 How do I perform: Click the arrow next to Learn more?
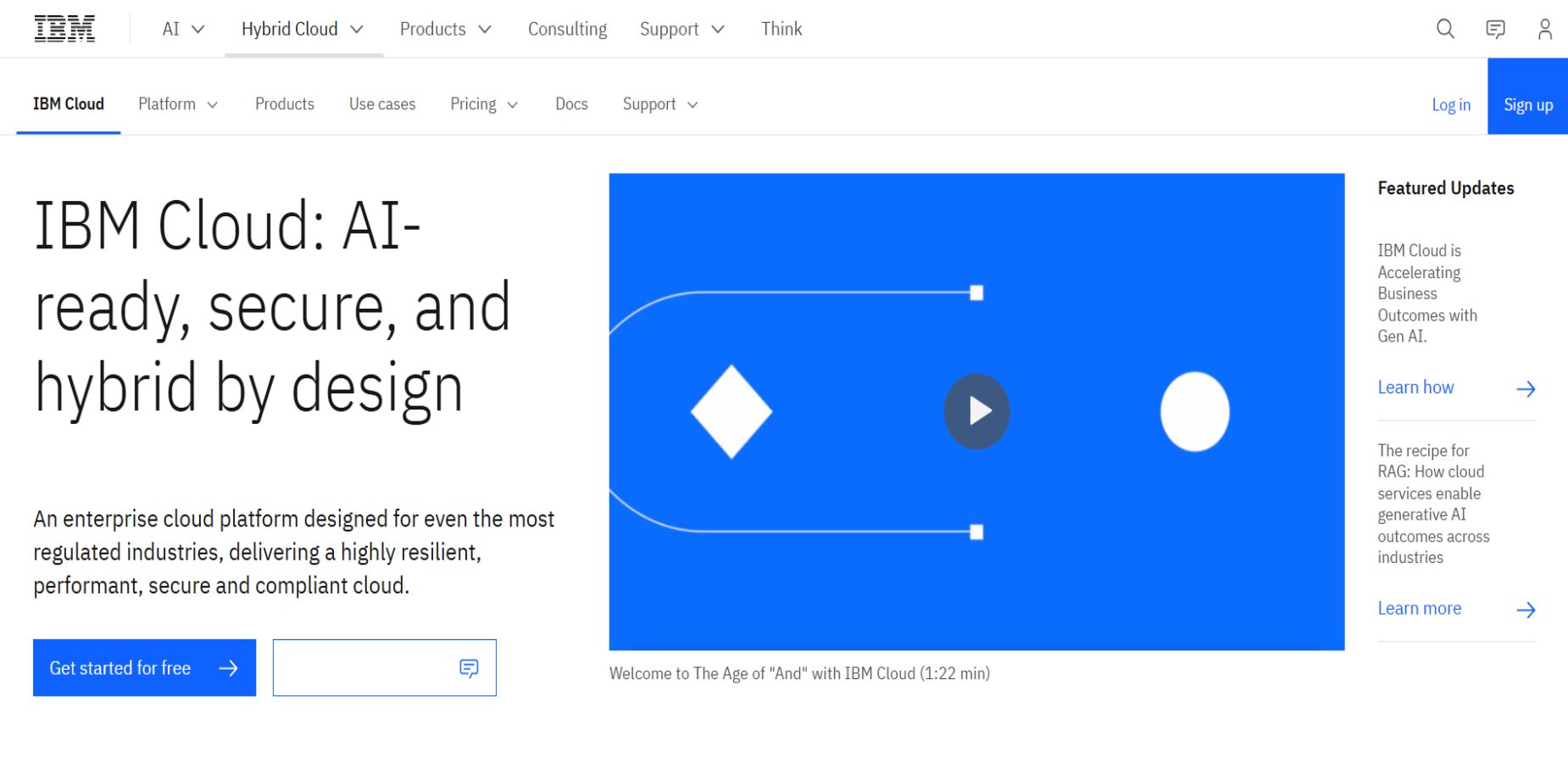[x=1526, y=610]
